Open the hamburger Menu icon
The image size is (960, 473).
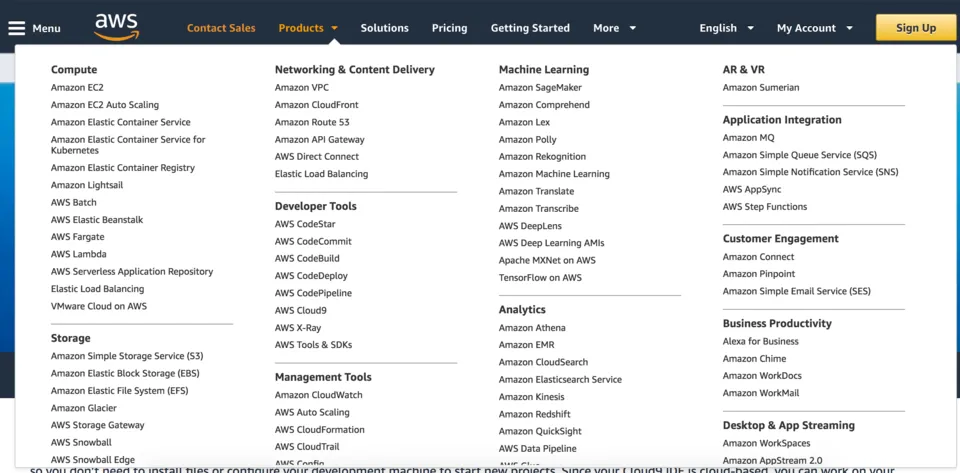pos(17,28)
